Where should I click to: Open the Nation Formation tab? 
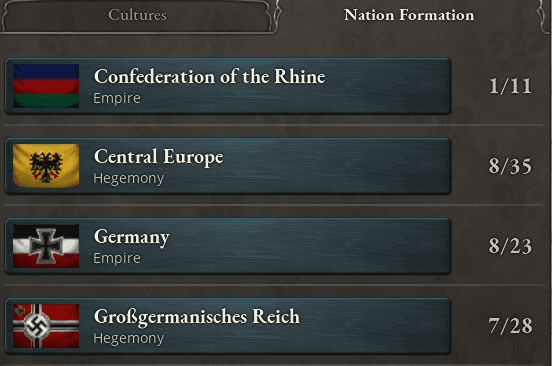pyautogui.click(x=409, y=15)
